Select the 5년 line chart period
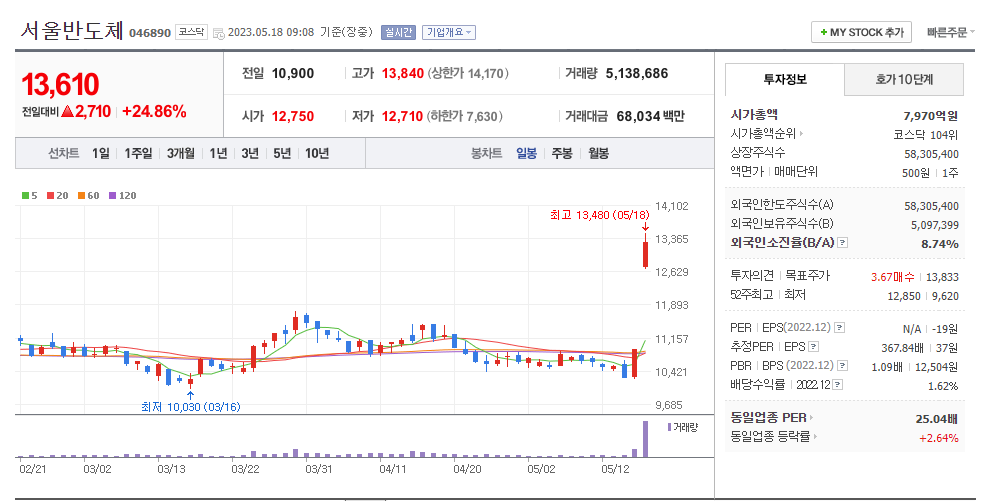Screen dimensions: 983x501 click(282, 154)
